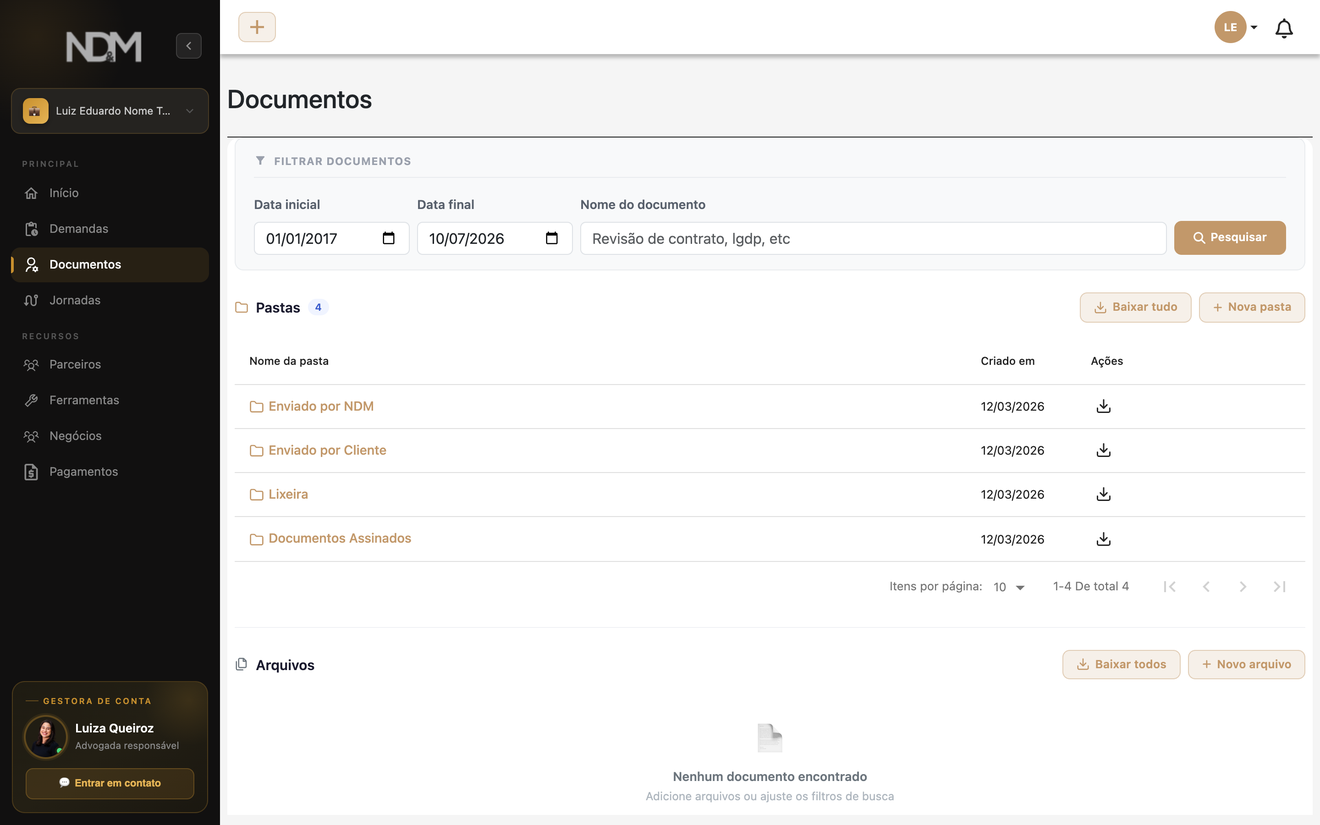Viewport: 1320px width, 825px height.
Task: Go to Início in the sidebar
Action: [110, 193]
